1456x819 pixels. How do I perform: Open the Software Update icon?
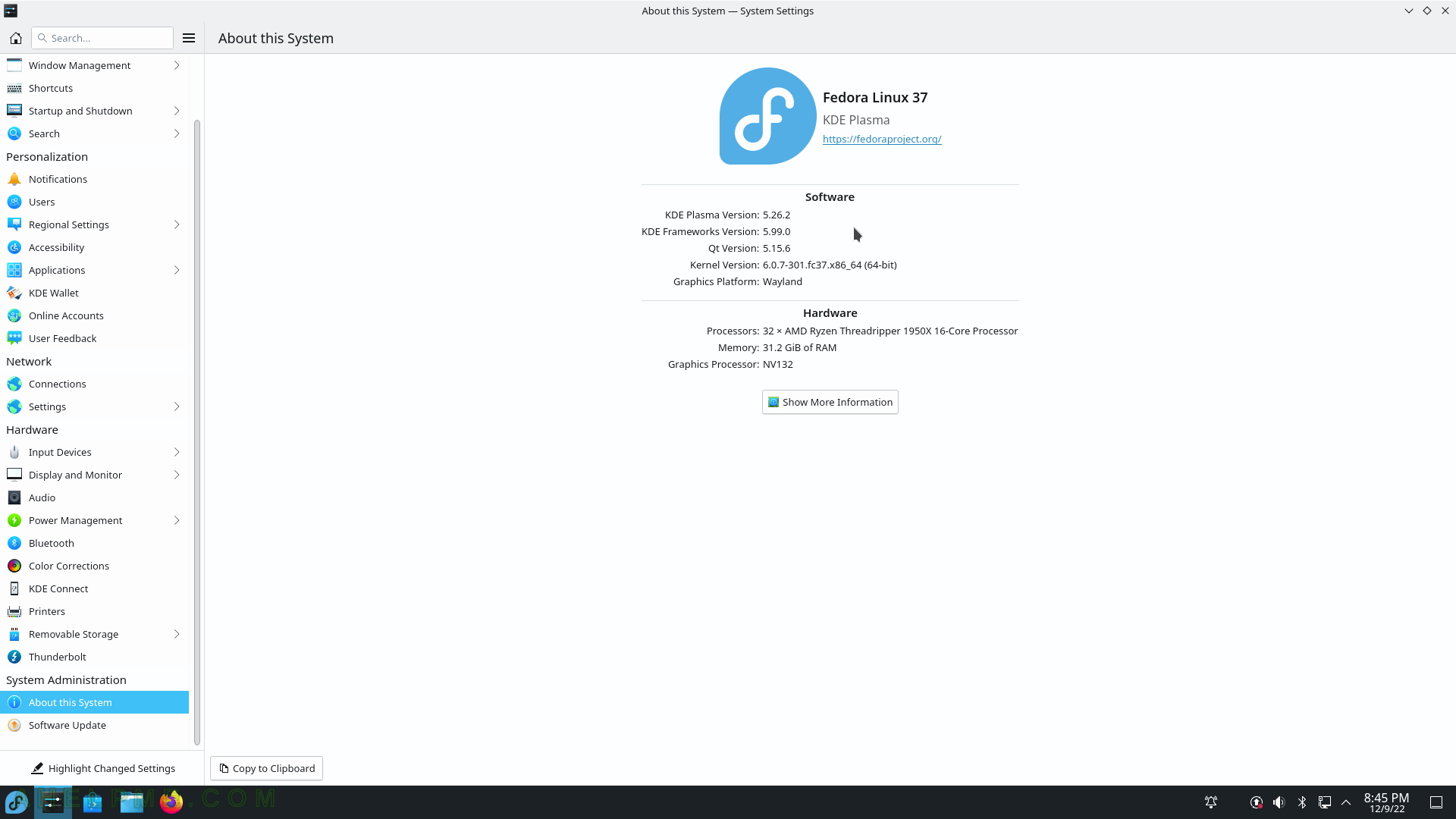point(14,725)
